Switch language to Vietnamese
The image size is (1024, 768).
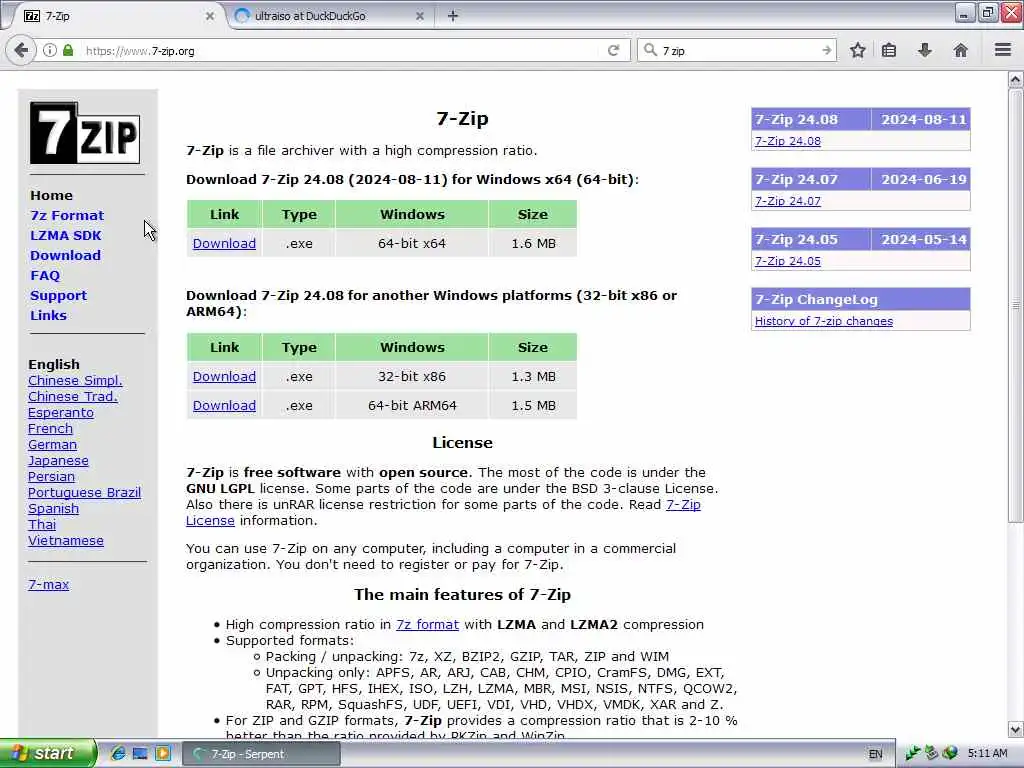65,541
